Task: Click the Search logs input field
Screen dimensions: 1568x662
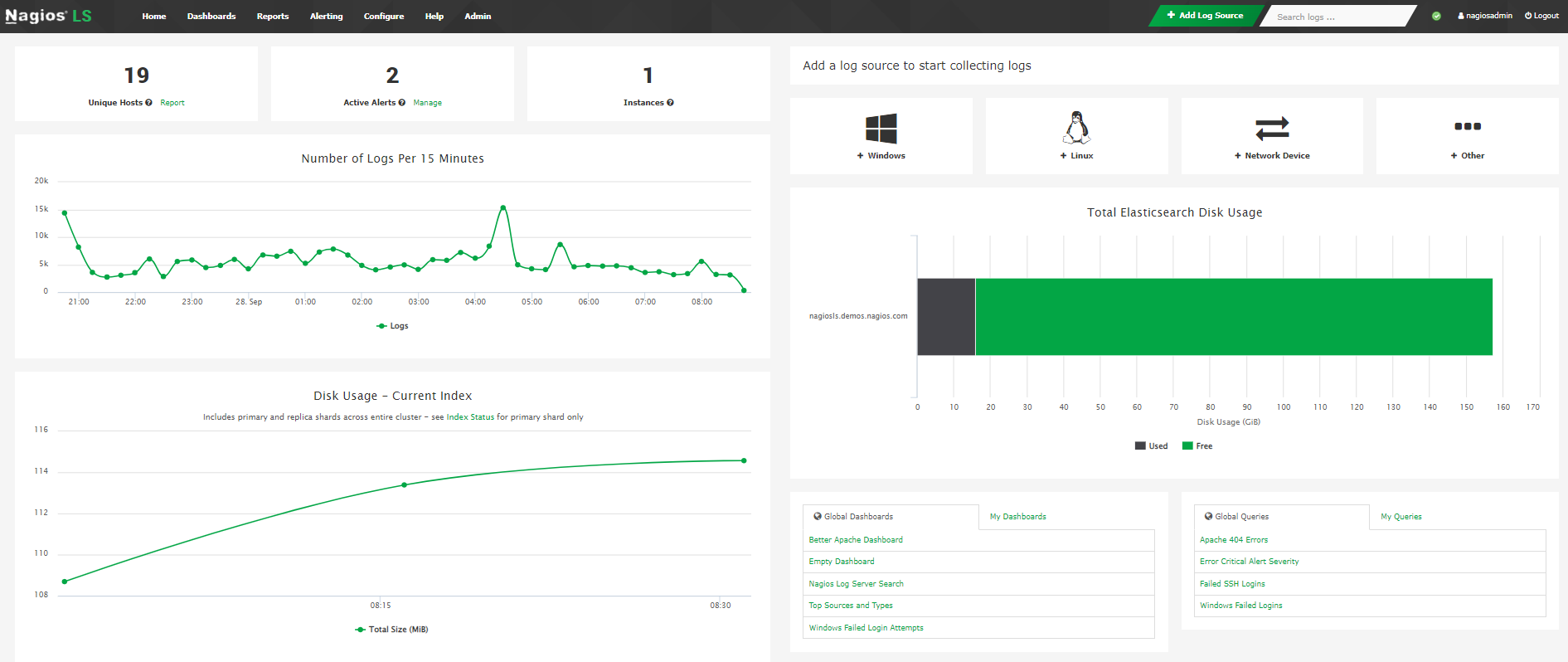Action: [x=1335, y=17]
